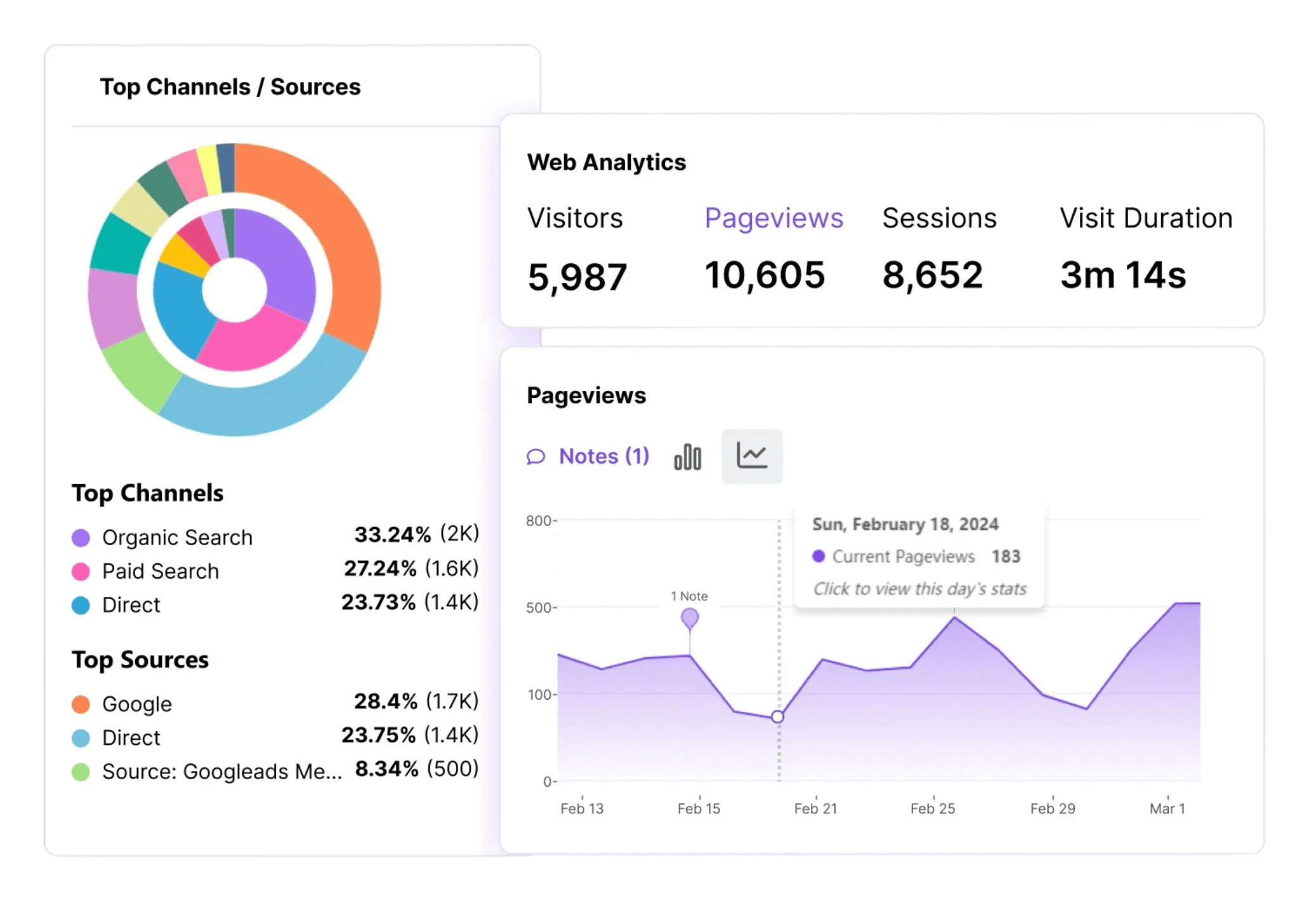Viewport: 1316px width, 899px height.
Task: Click the 28.4% (1.7K) value
Action: pyautogui.click(x=416, y=701)
